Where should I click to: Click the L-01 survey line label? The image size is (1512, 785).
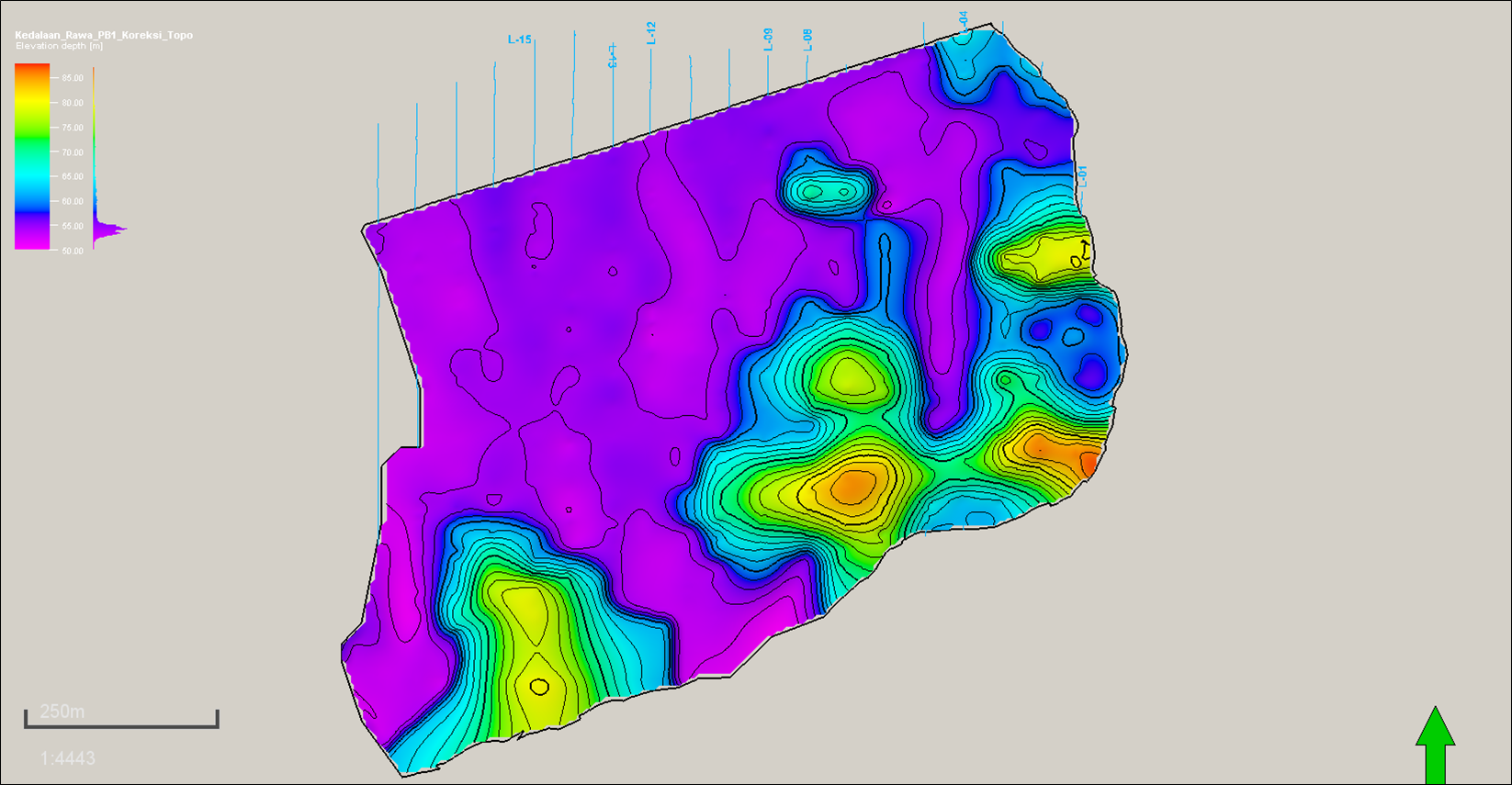pos(1082,176)
